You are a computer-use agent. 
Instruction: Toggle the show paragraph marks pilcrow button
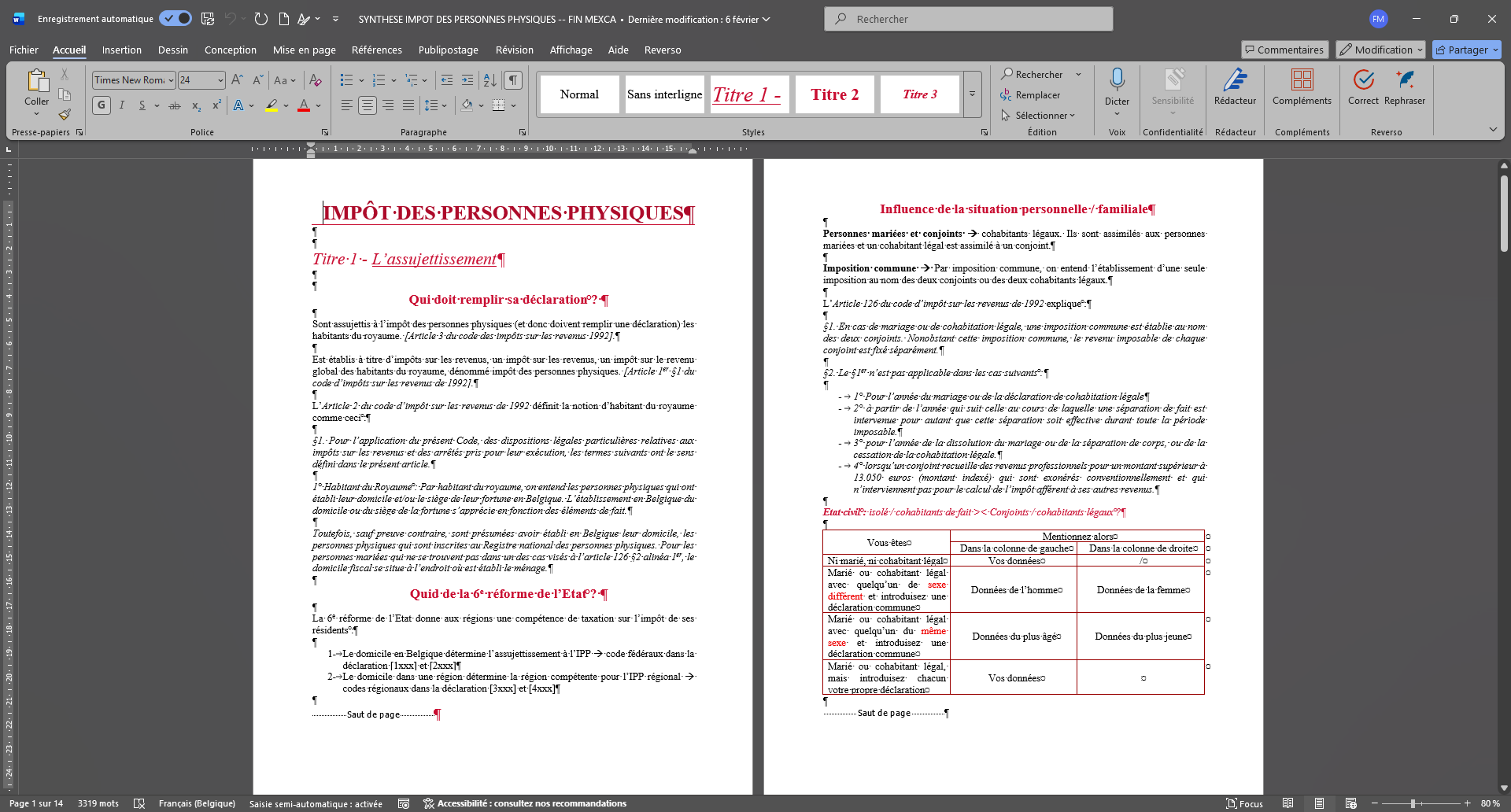[513, 80]
